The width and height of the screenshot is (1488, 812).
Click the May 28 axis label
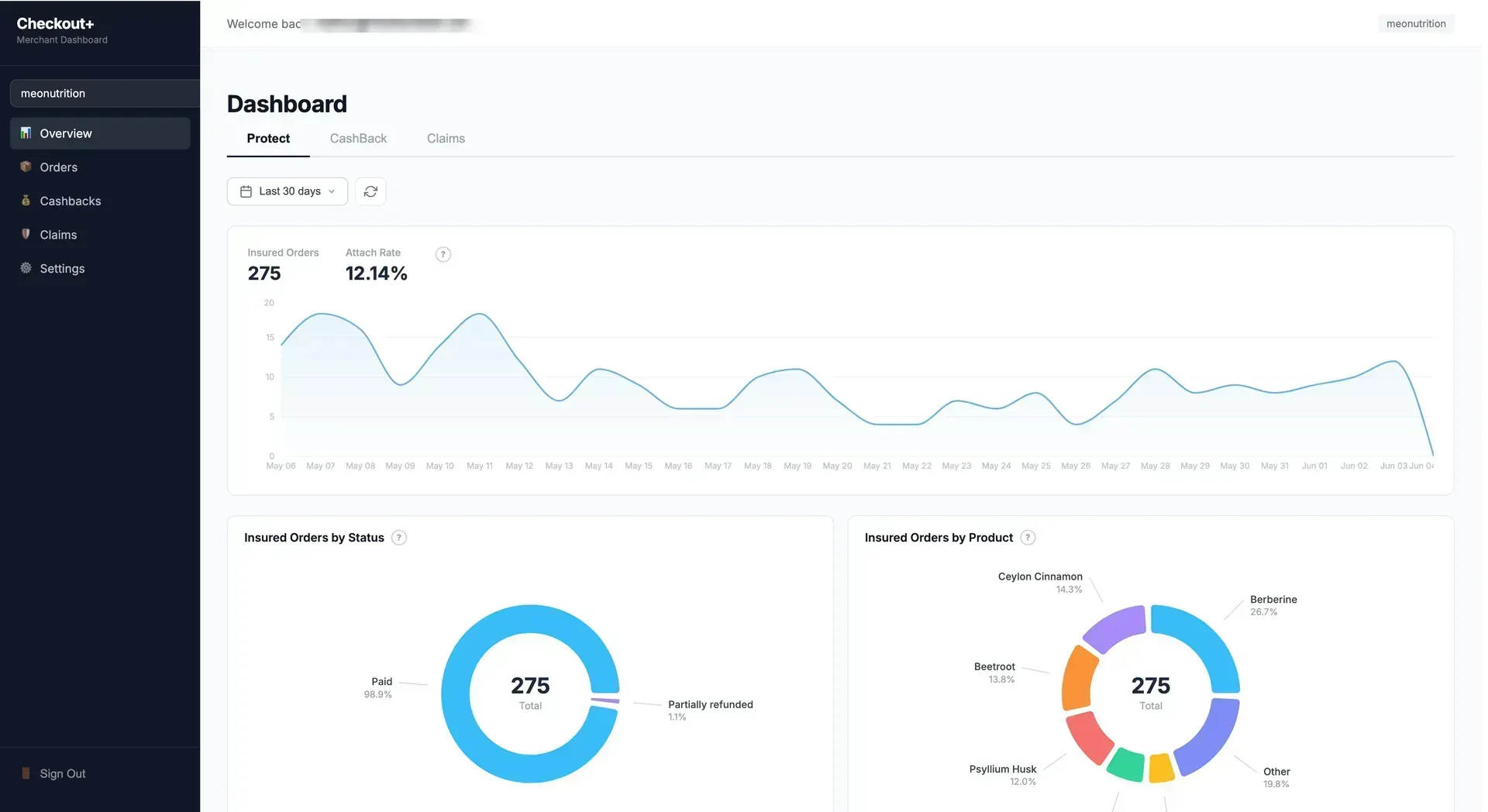(1155, 466)
